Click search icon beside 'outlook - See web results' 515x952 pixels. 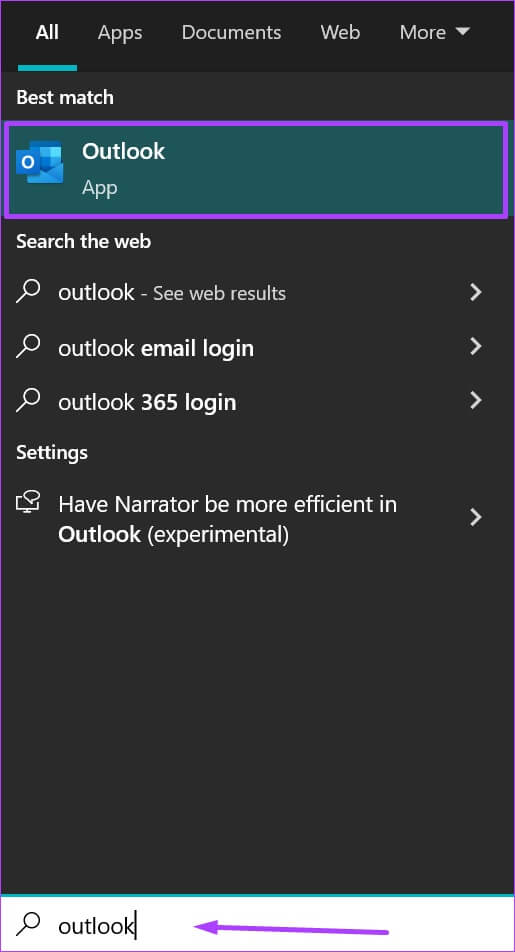pos(29,291)
